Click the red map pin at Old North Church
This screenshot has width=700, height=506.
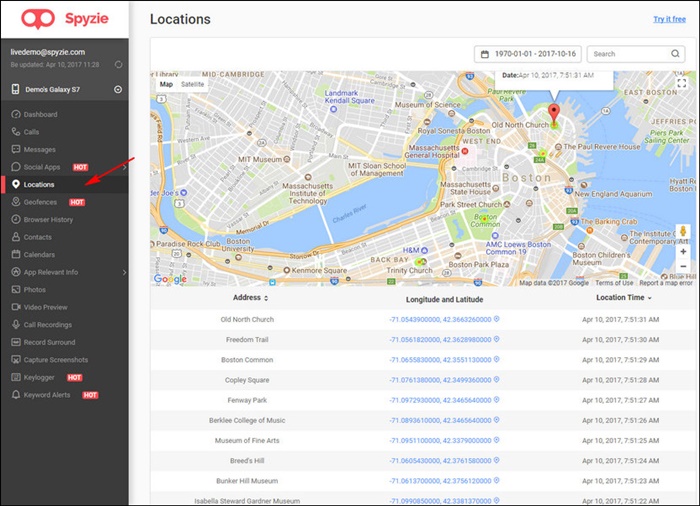click(x=554, y=114)
